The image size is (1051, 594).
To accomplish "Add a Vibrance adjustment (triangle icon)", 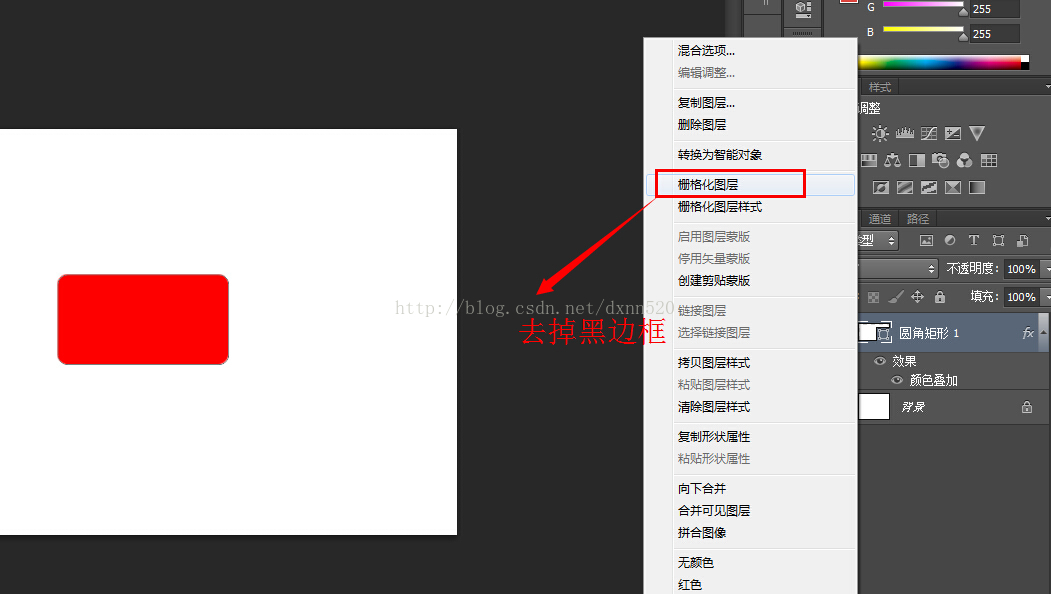I will [977, 133].
